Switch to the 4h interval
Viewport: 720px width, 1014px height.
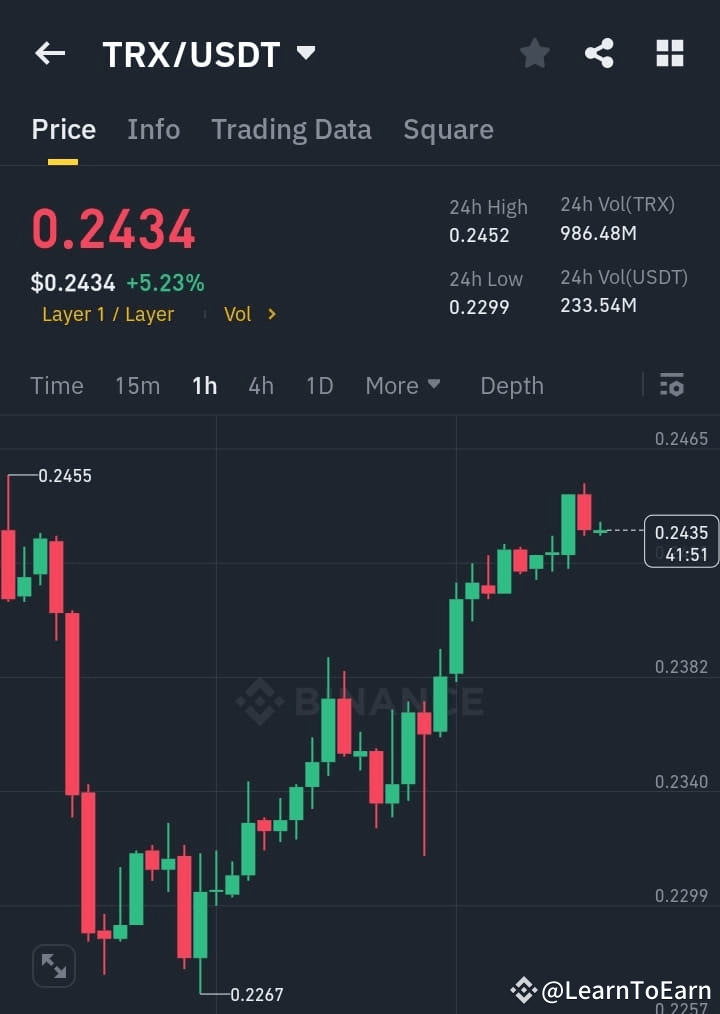point(261,385)
